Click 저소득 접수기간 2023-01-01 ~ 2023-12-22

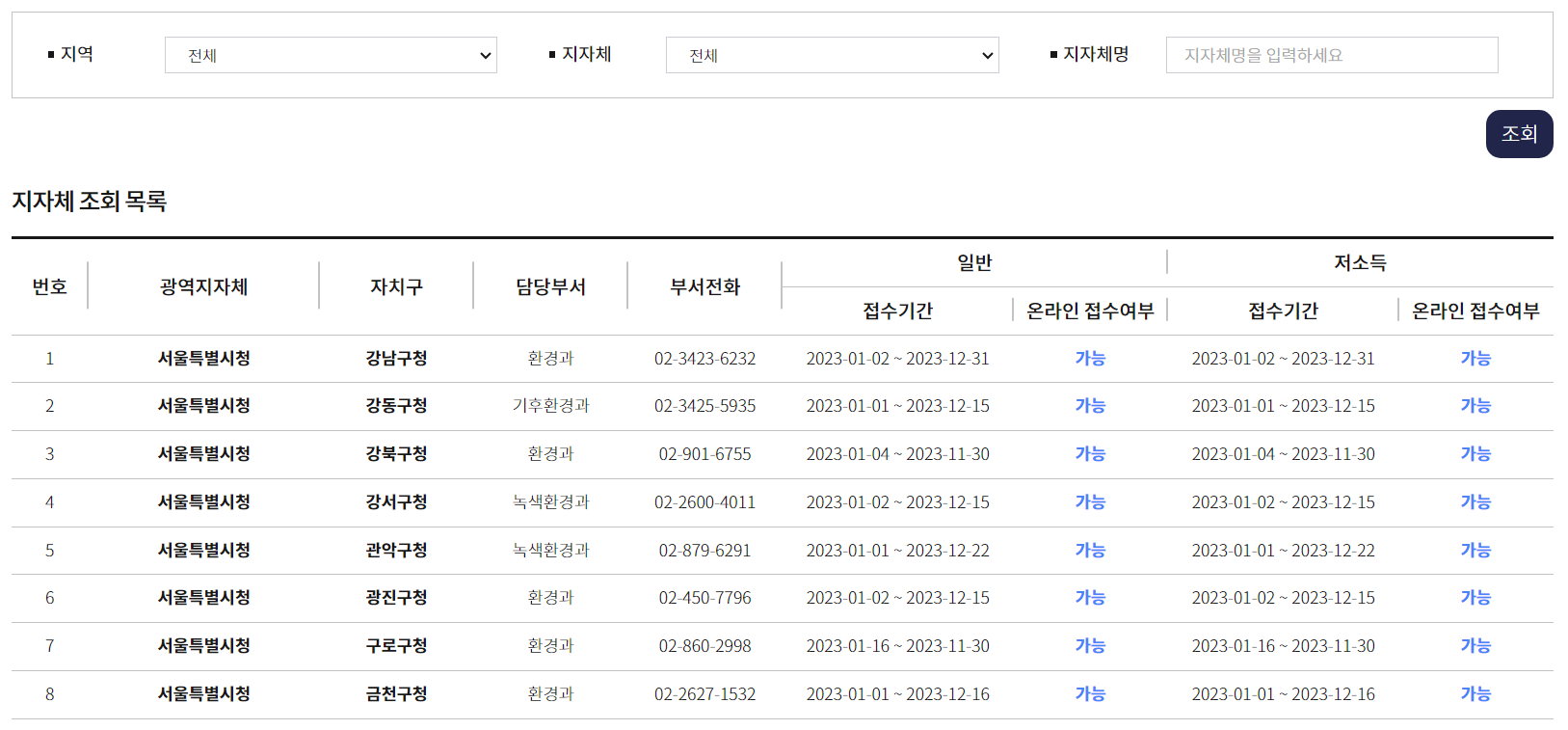[x=1283, y=551]
